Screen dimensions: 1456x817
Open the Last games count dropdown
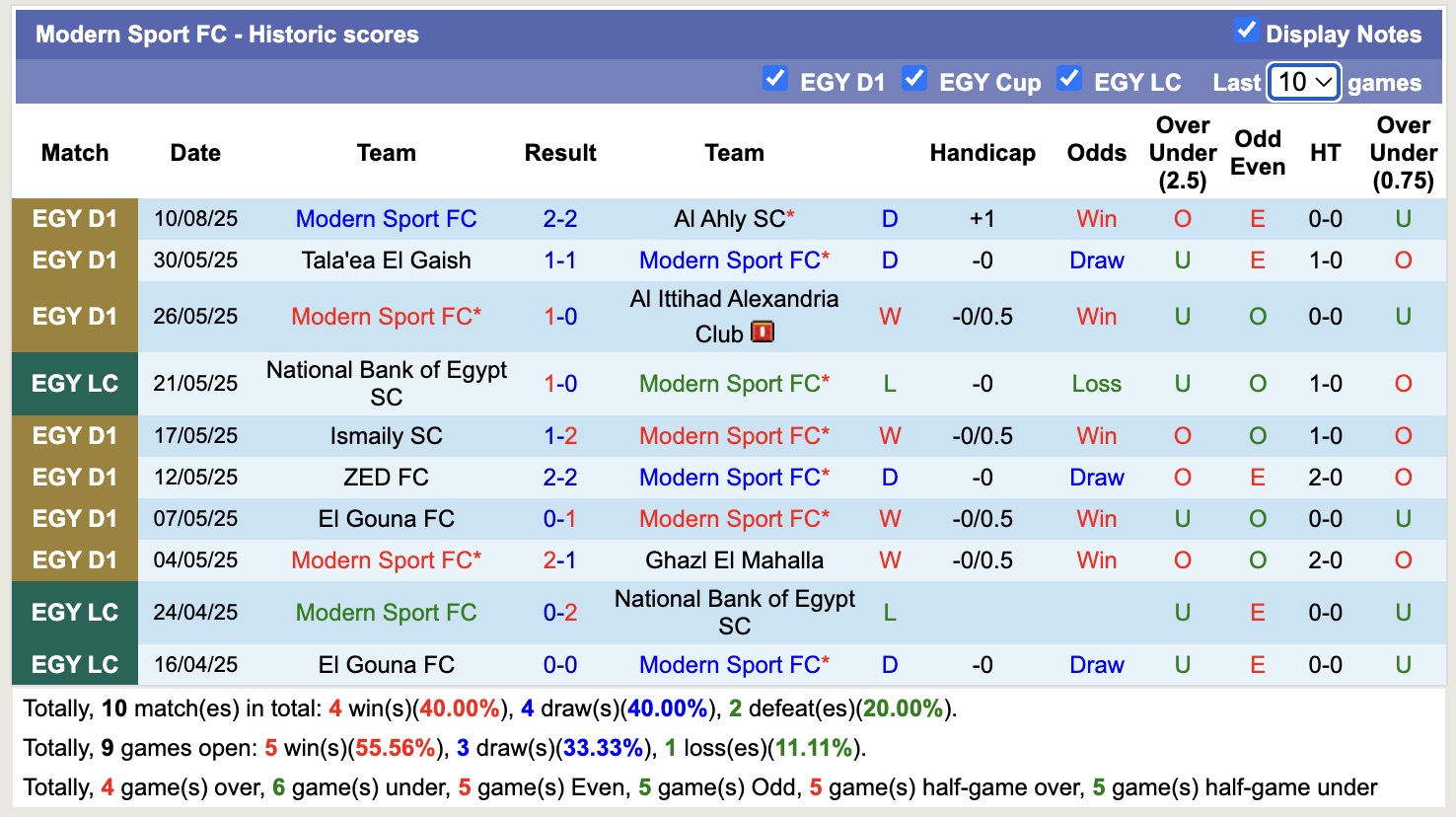coord(1303,82)
